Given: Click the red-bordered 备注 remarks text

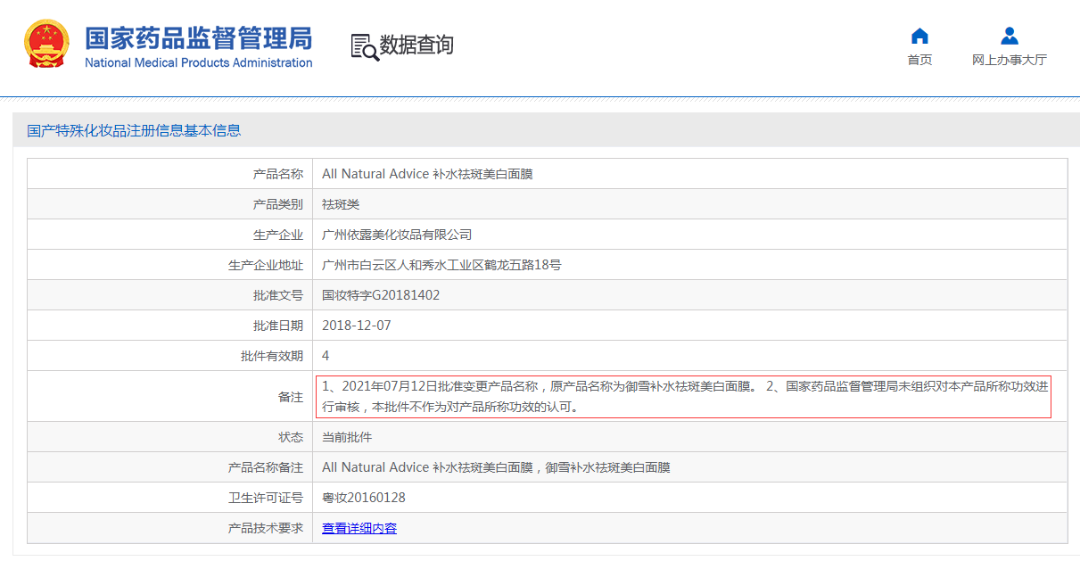Looking at the screenshot, I should 684,396.
